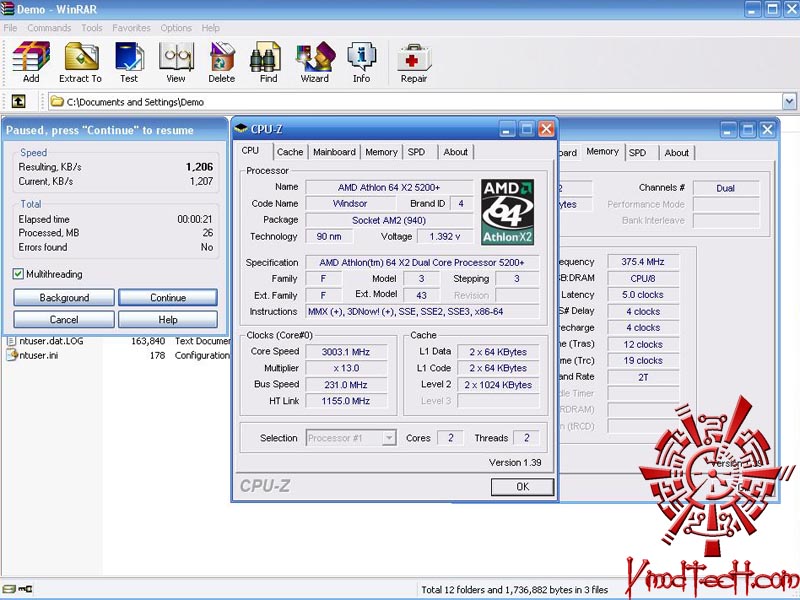Click the WinRAR title bar icon

(7, 9)
